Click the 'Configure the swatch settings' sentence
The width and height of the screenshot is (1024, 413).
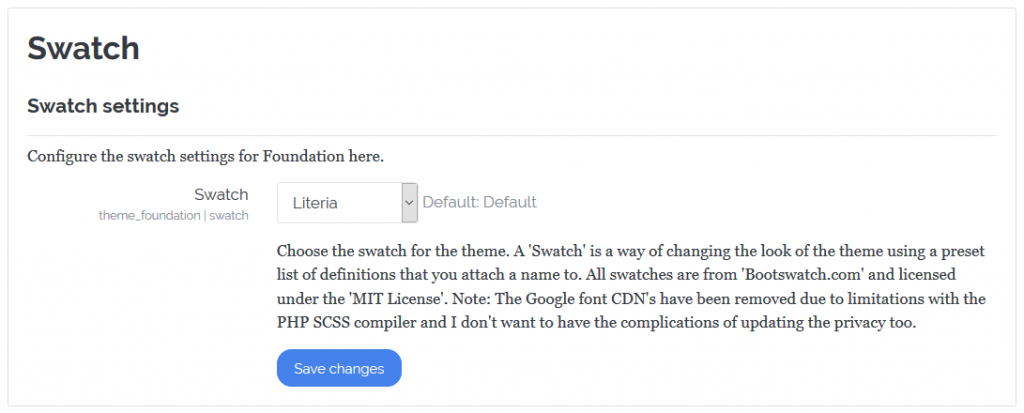point(205,157)
